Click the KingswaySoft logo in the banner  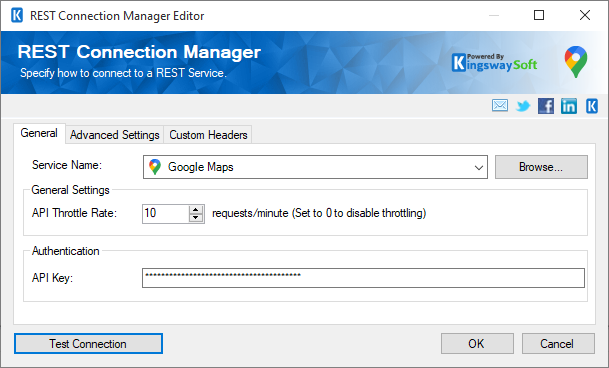pos(494,63)
